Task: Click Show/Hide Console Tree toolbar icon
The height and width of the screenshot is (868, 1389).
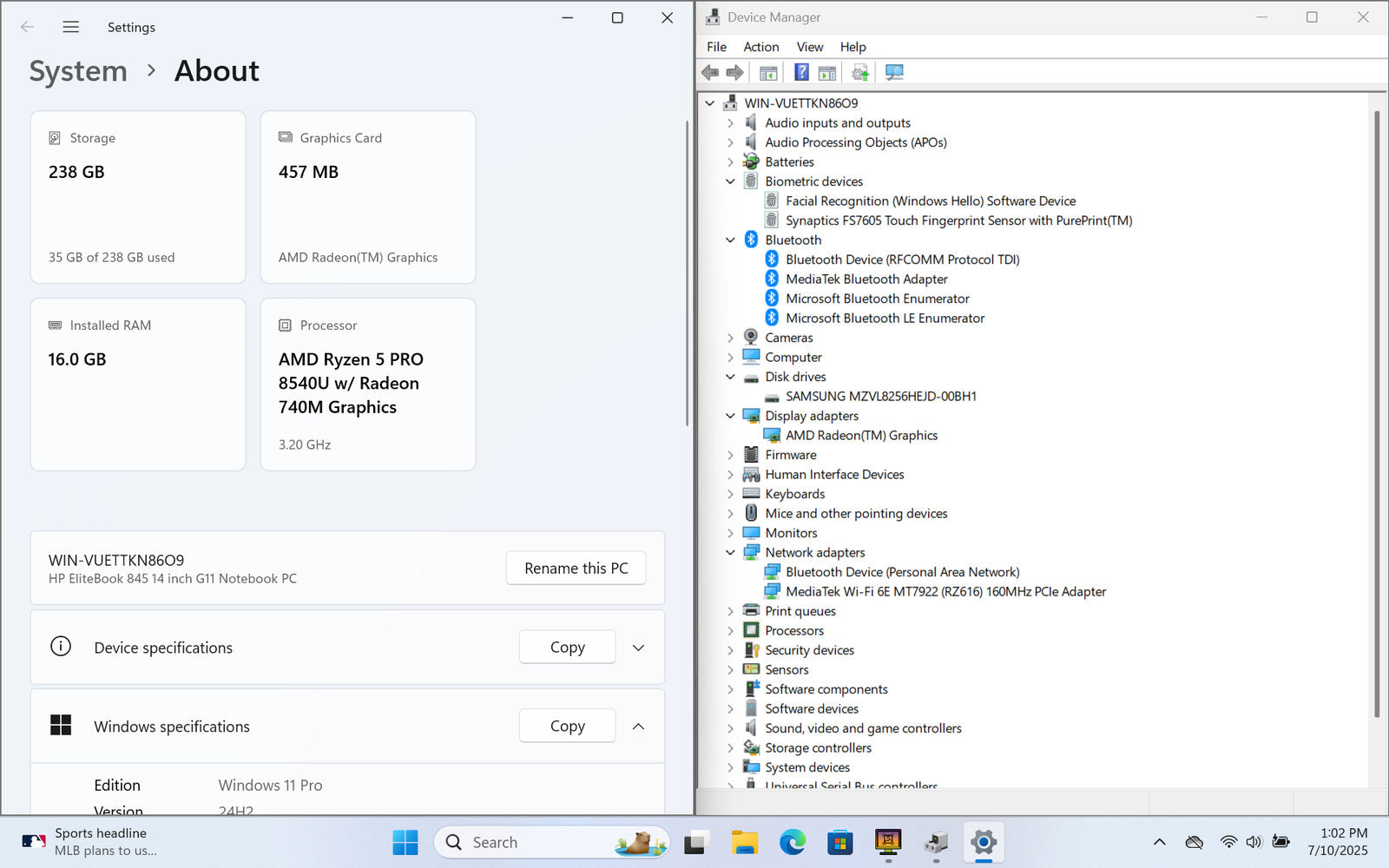Action: 768,72
